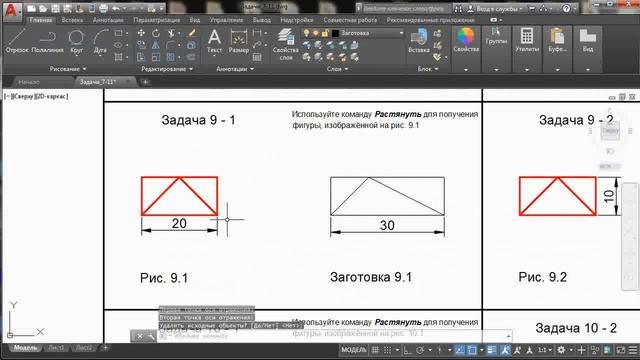Open the help question mark icon
The image size is (640, 360).
(566, 8)
